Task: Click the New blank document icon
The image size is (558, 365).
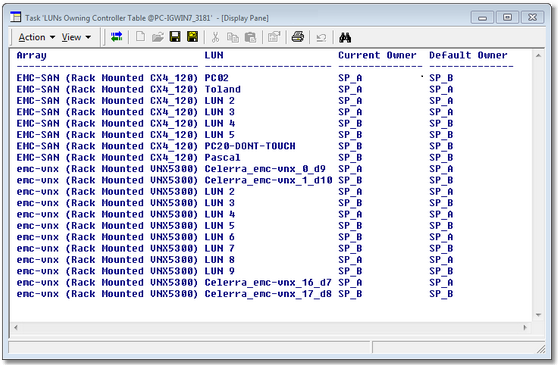Action: (x=140, y=37)
